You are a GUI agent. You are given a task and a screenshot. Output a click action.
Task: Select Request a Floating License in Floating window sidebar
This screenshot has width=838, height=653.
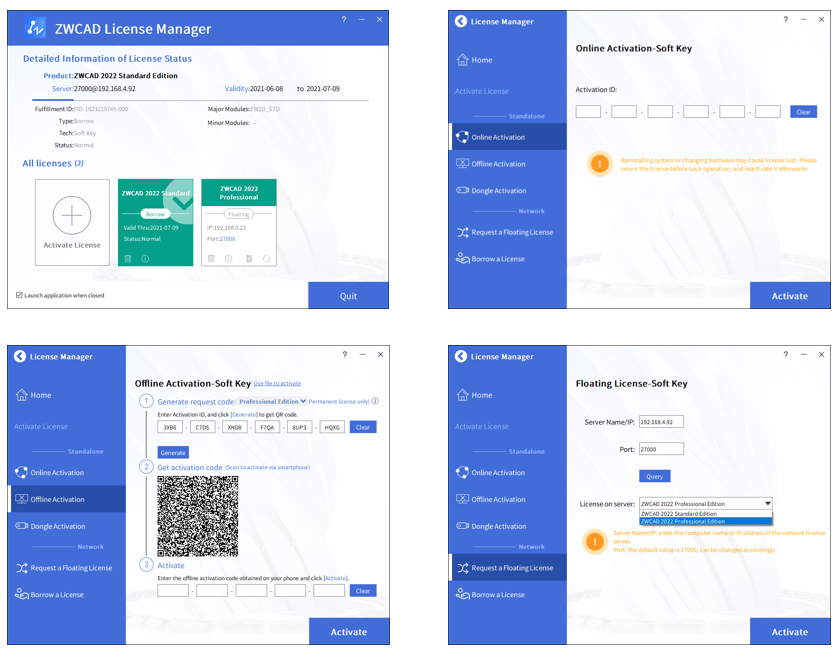(x=508, y=568)
